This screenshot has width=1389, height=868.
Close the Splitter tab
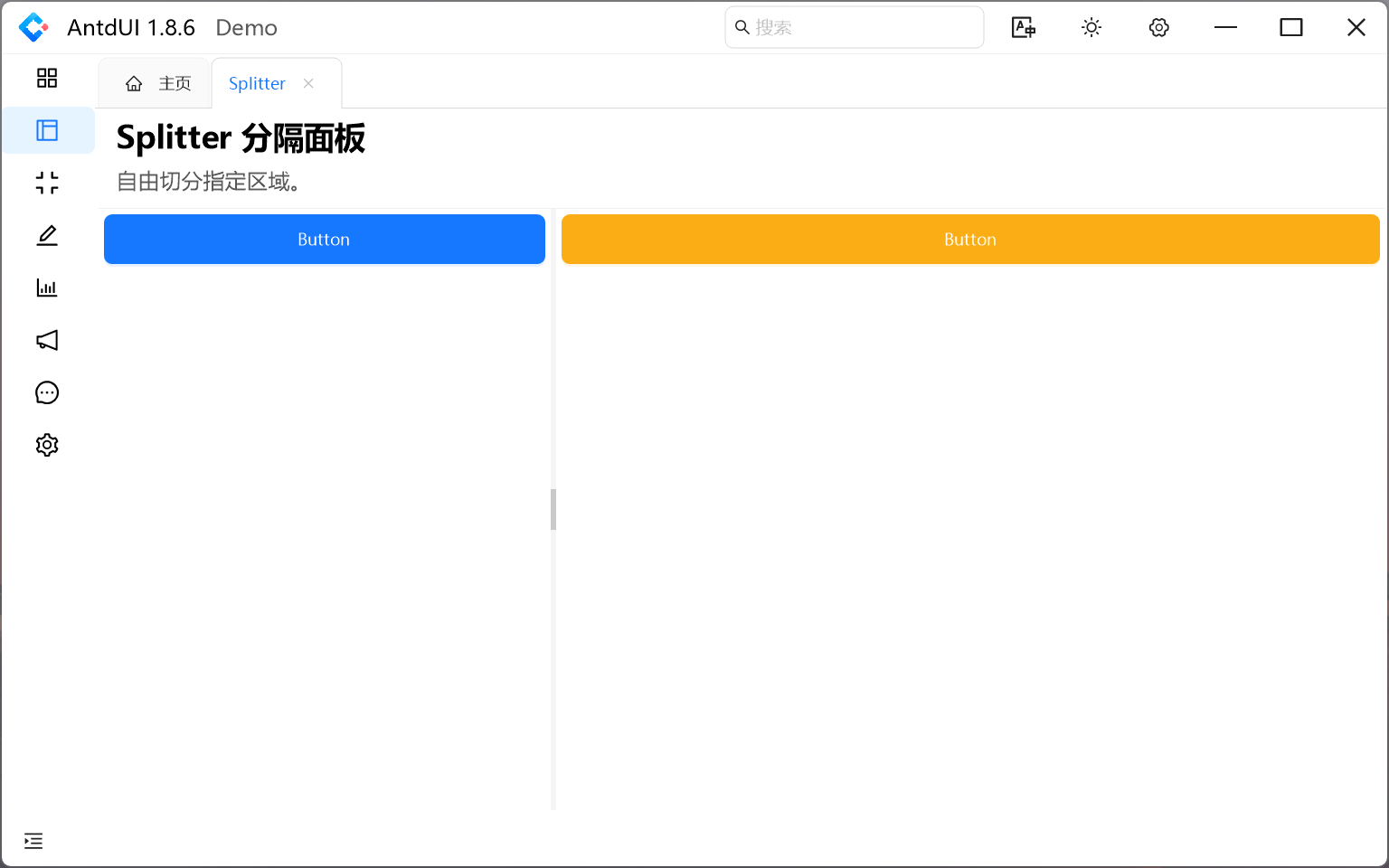coord(308,83)
